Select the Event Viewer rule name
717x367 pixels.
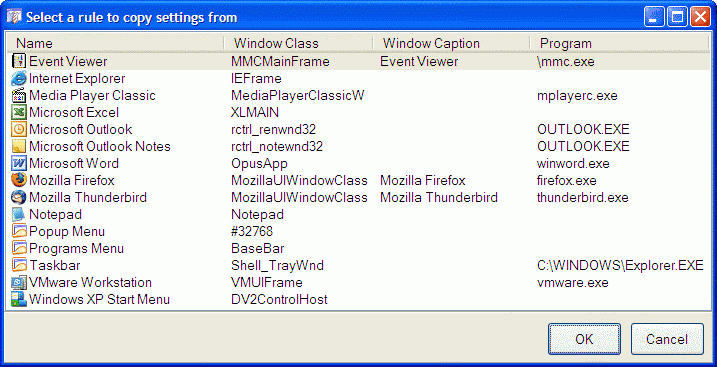(x=68, y=61)
